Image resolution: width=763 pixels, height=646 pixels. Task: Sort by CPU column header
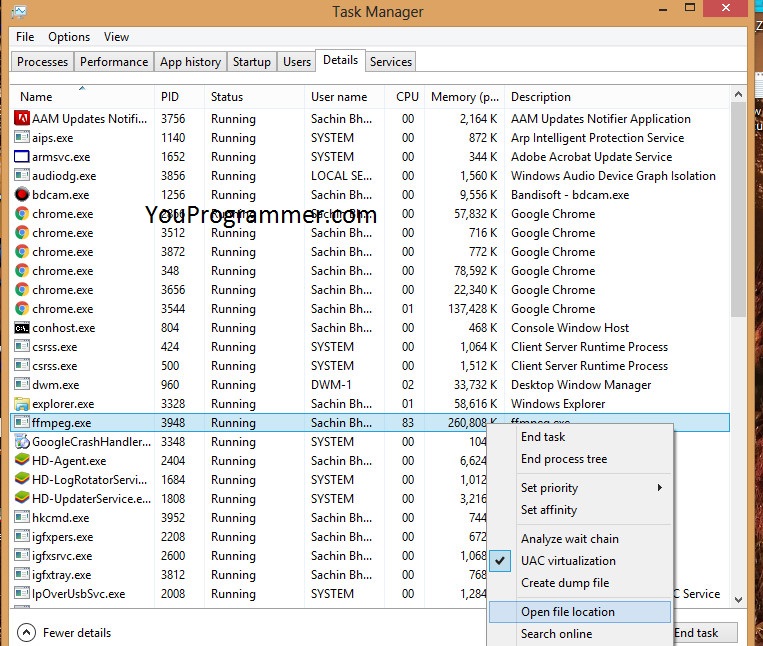407,97
